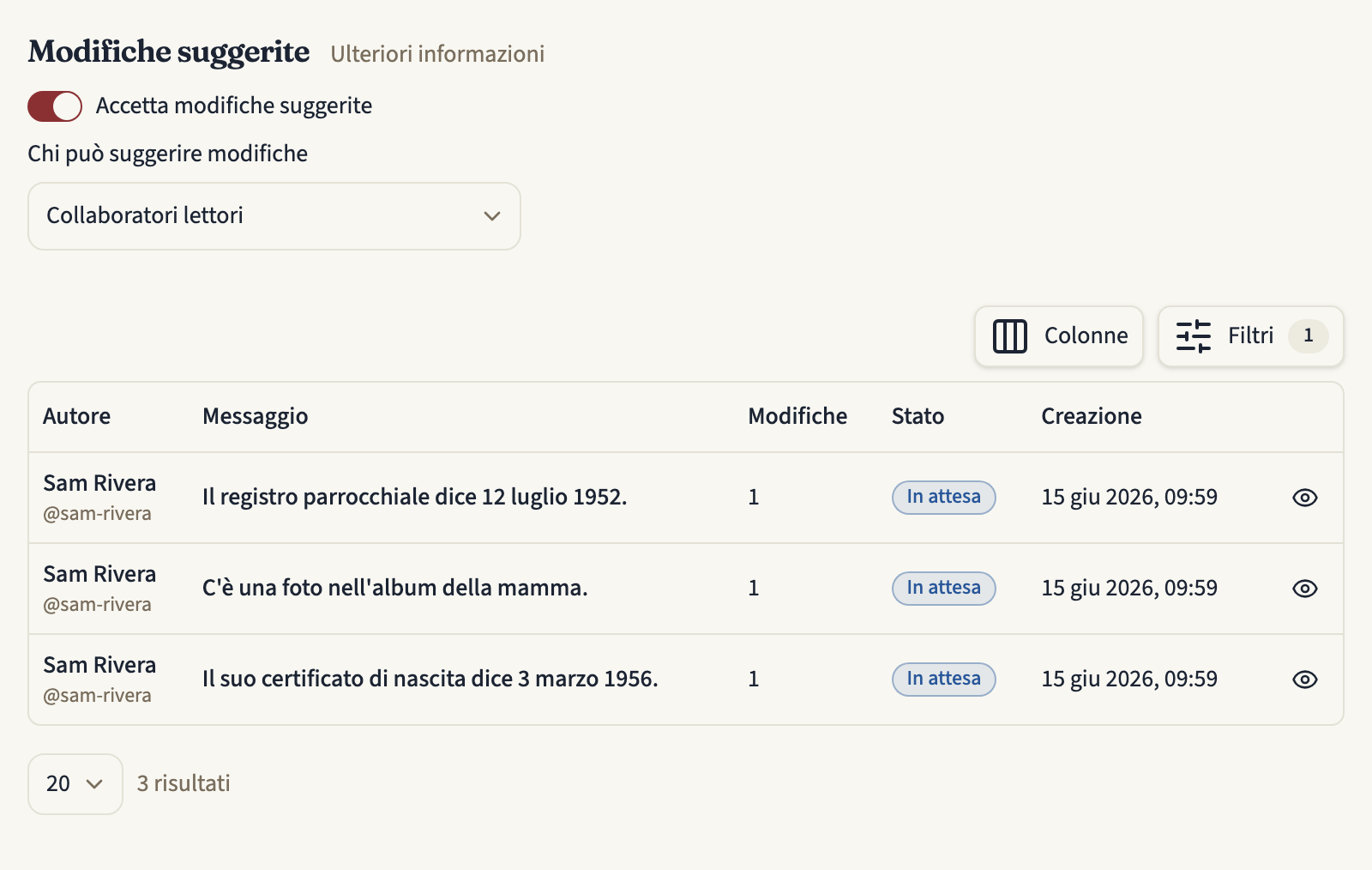Sort by the Messaggio column header
Screen dimensions: 1372x870
(x=256, y=416)
